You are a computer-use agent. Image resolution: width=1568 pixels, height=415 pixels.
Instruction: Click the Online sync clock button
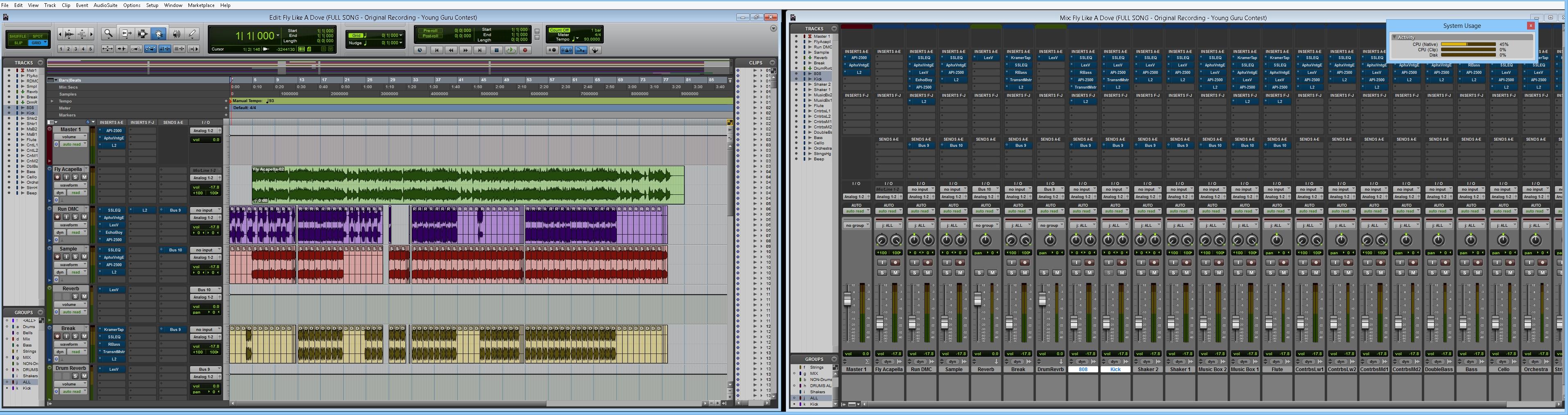tap(420, 50)
